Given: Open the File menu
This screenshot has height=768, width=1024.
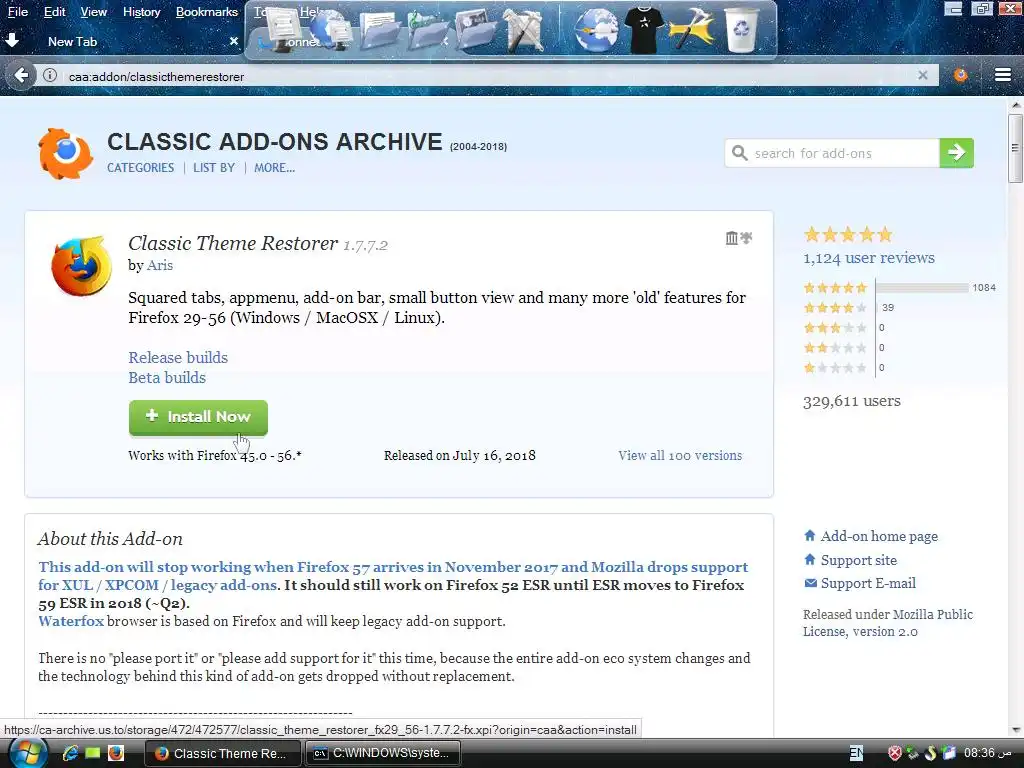Looking at the screenshot, I should coord(18,12).
